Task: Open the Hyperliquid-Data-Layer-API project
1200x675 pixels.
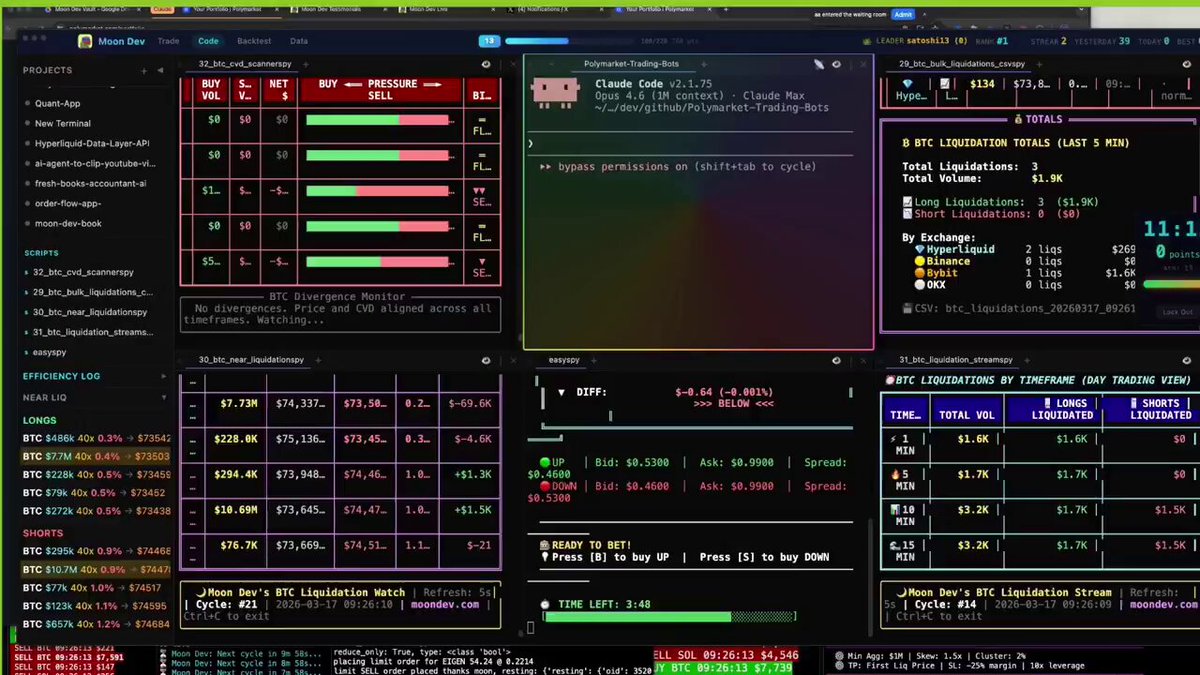Action: pyautogui.click(x=92, y=143)
